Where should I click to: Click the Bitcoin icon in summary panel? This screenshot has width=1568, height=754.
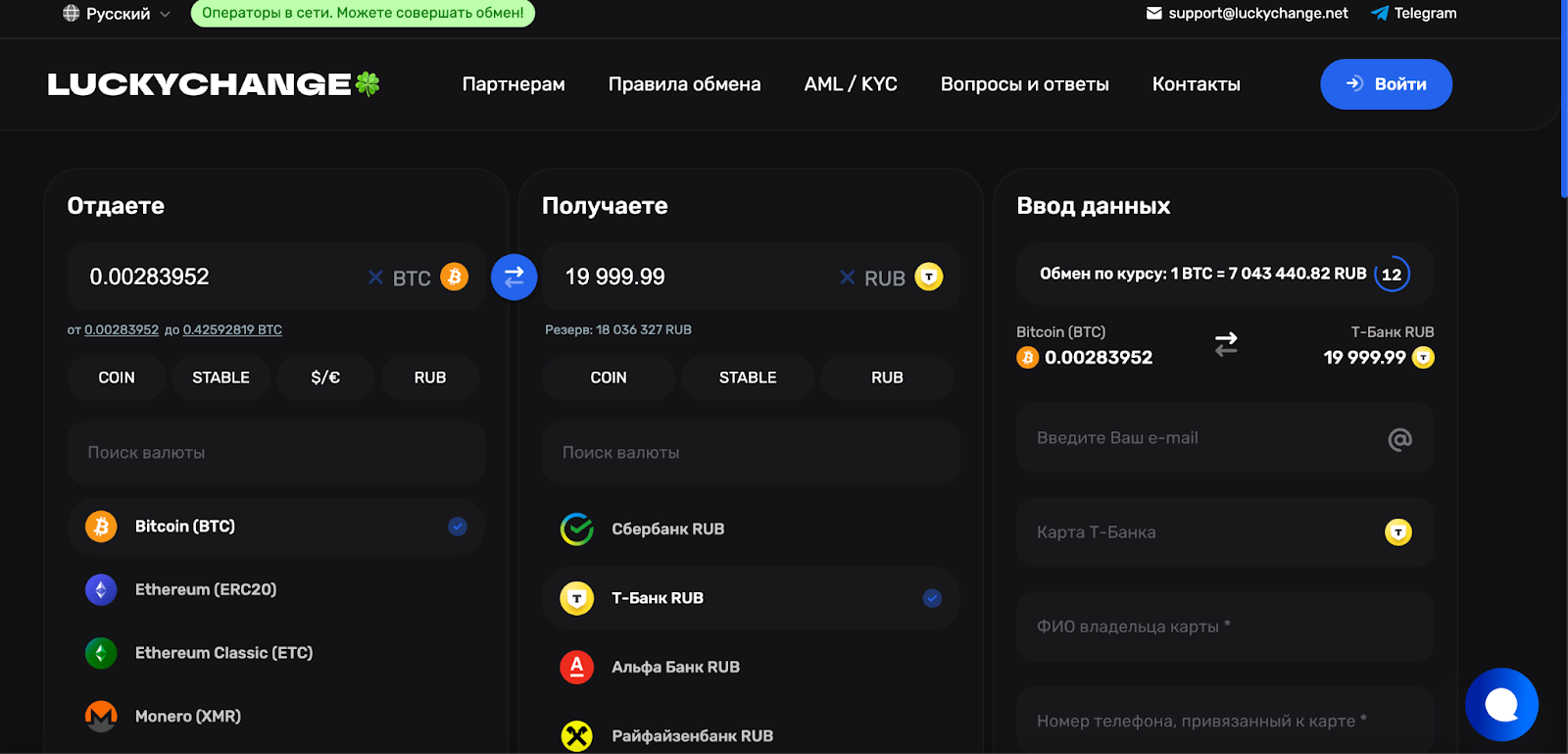[1027, 358]
